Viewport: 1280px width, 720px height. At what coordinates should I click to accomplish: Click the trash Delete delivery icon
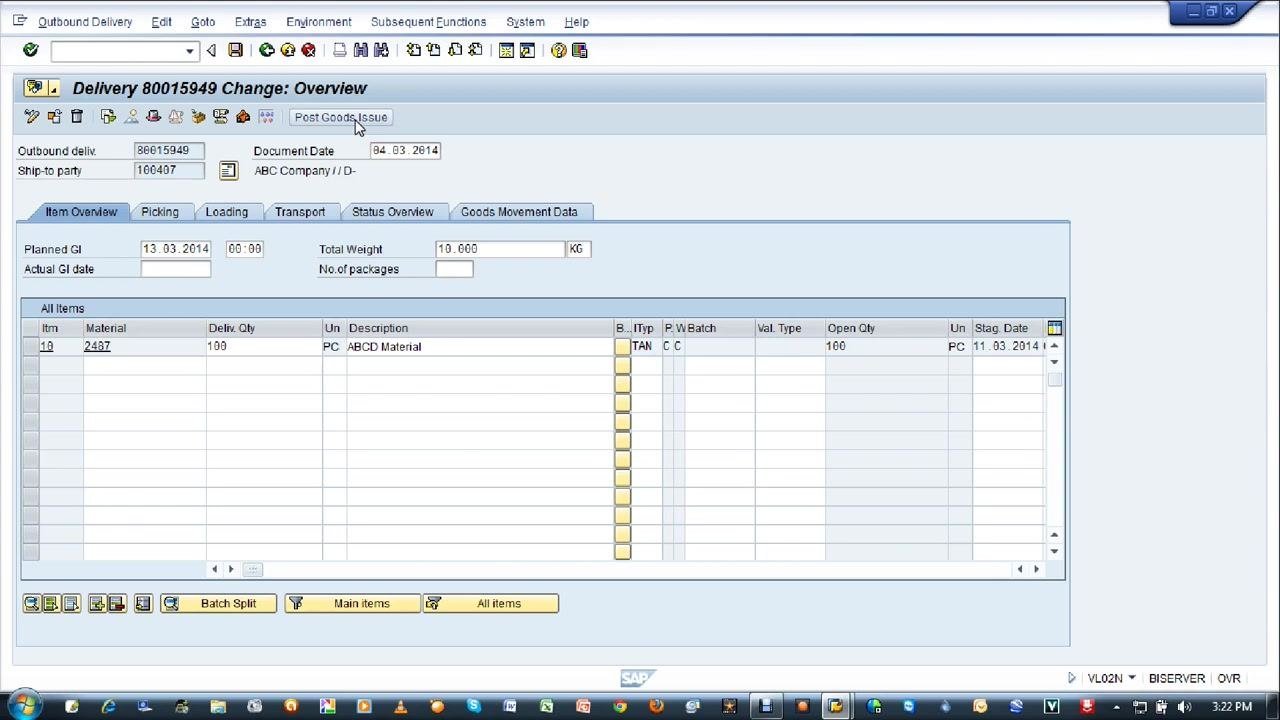coord(76,117)
